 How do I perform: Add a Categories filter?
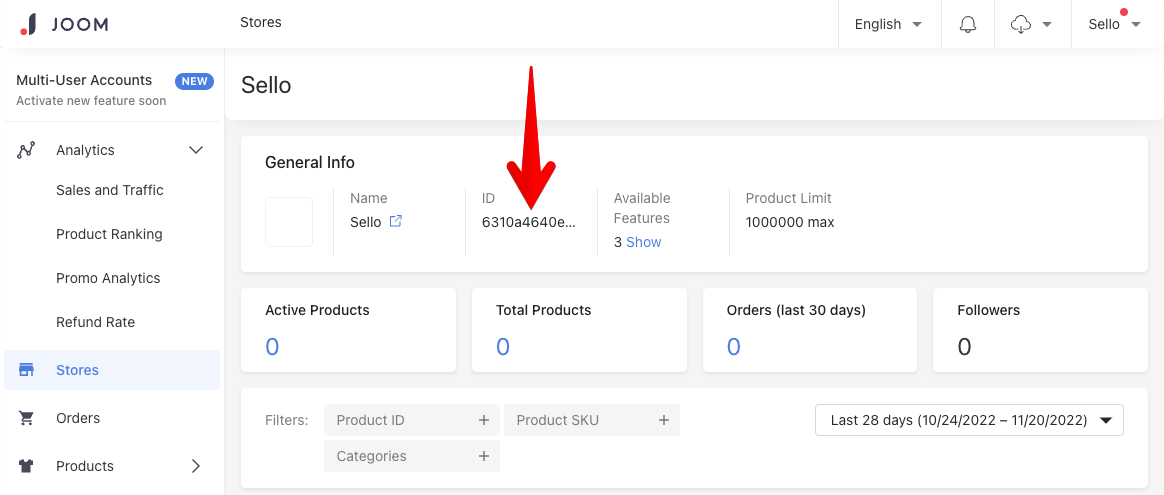point(413,456)
